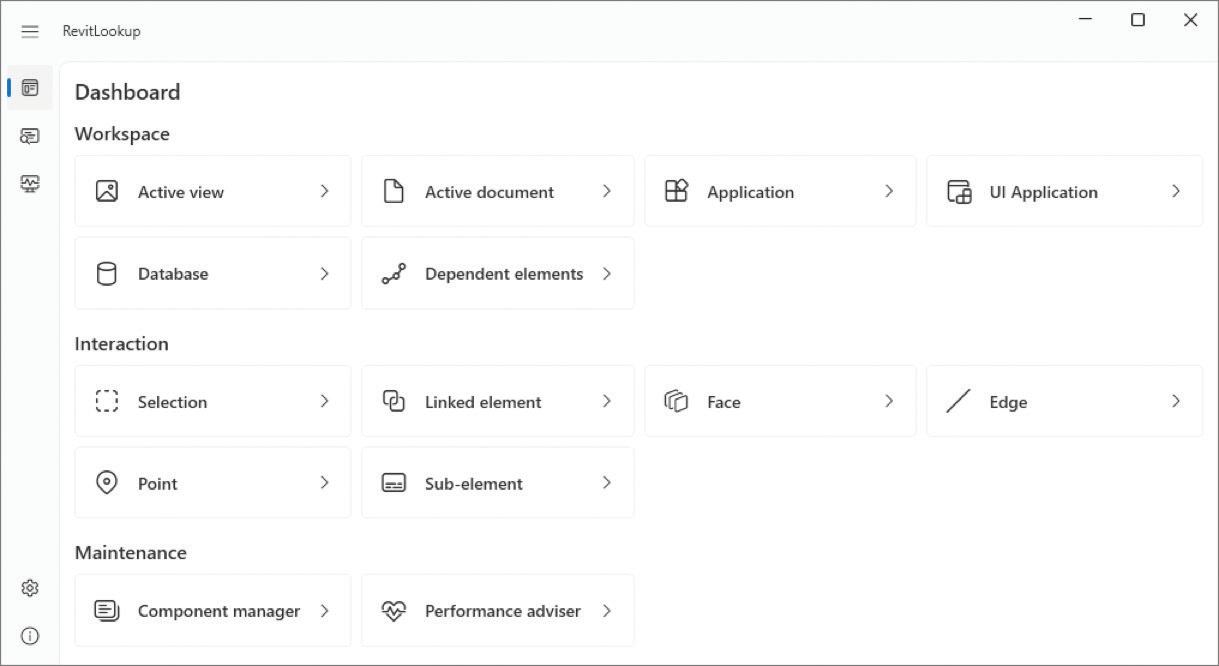Click the Selection dashed-square icon

tap(107, 401)
